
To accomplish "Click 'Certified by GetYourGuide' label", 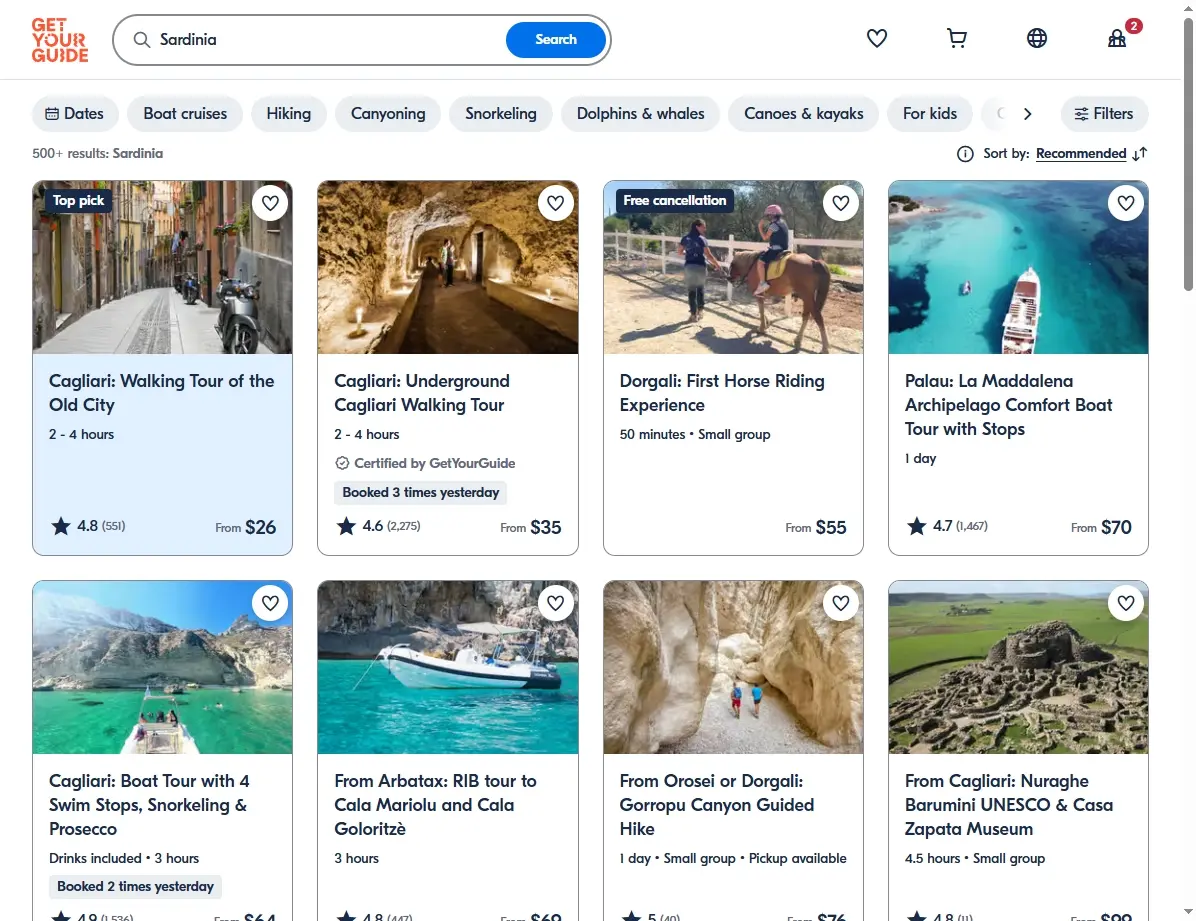I will pyautogui.click(x=425, y=463).
